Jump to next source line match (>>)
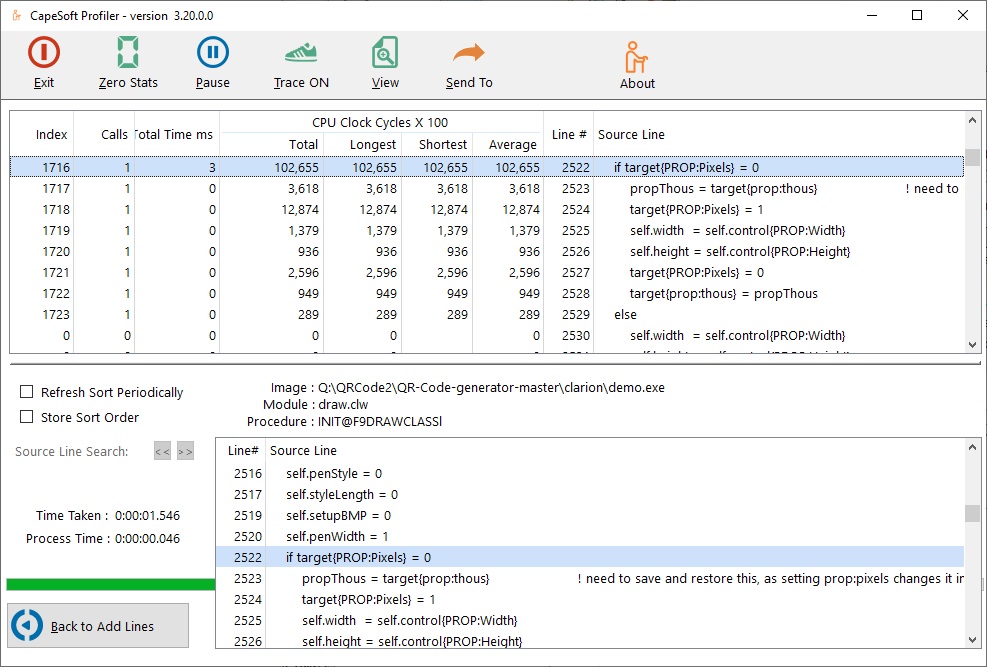987x667 pixels. click(x=185, y=452)
